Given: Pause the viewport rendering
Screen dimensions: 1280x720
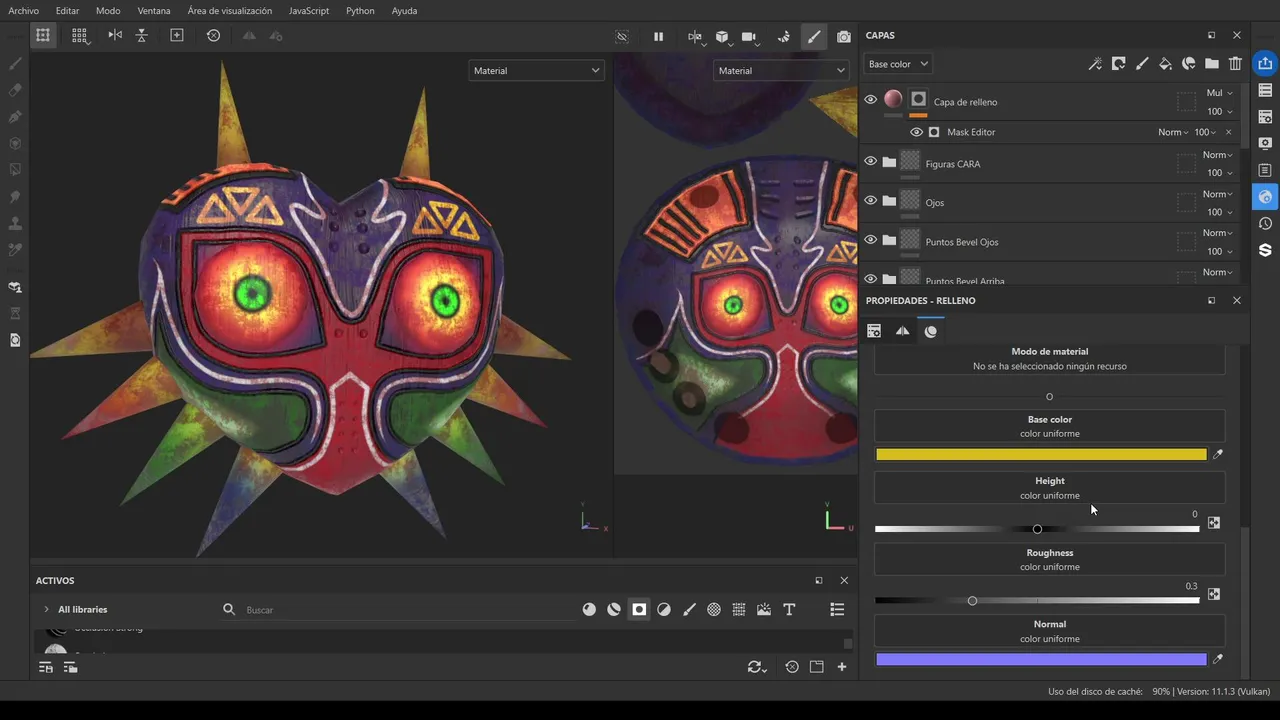Looking at the screenshot, I should pos(658,36).
